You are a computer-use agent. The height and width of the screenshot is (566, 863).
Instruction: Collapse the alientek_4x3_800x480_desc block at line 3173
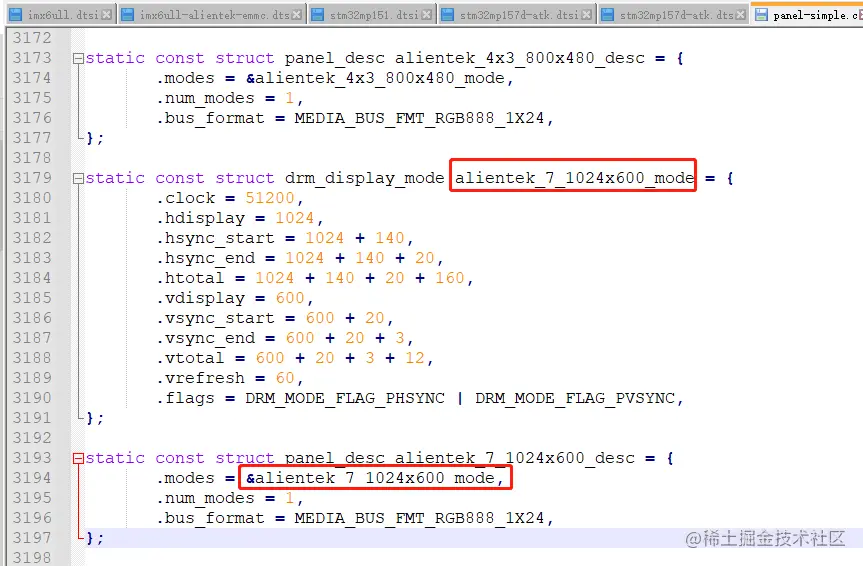point(78,58)
